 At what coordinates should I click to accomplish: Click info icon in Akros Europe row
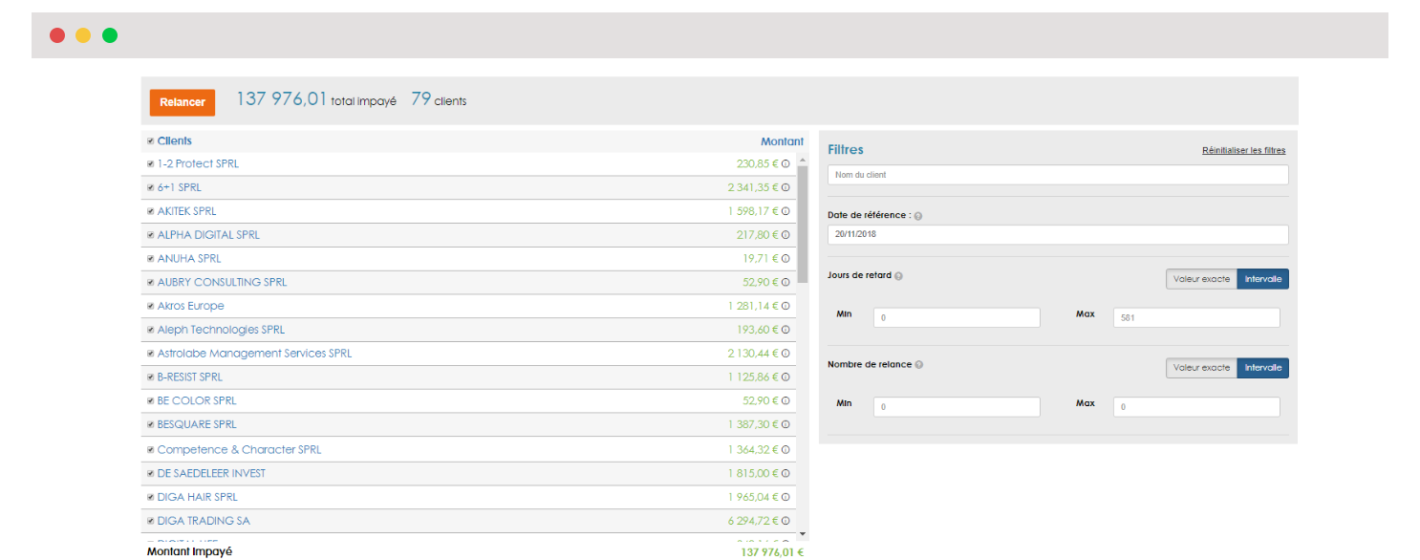786,306
